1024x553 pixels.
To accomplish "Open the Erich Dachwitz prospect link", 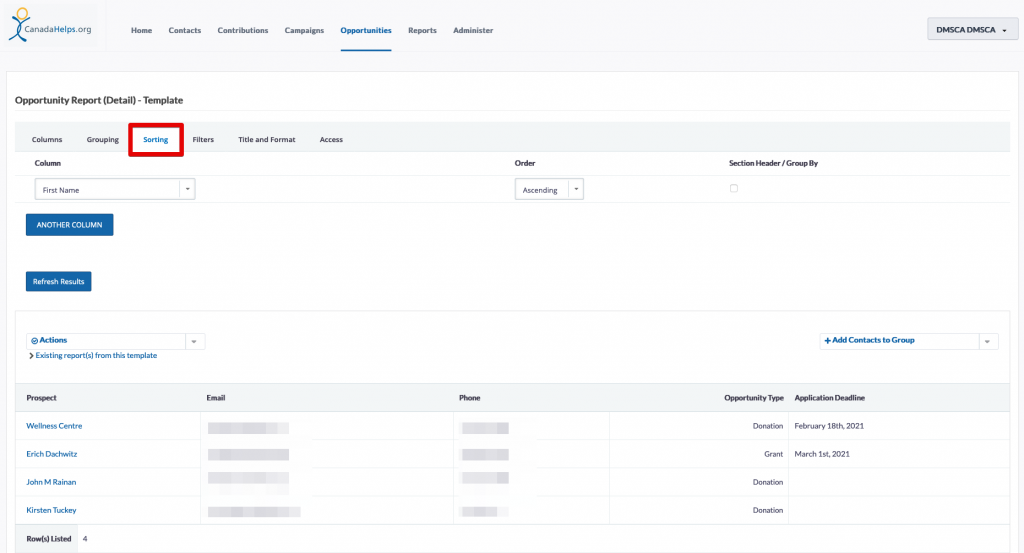I will (52, 454).
